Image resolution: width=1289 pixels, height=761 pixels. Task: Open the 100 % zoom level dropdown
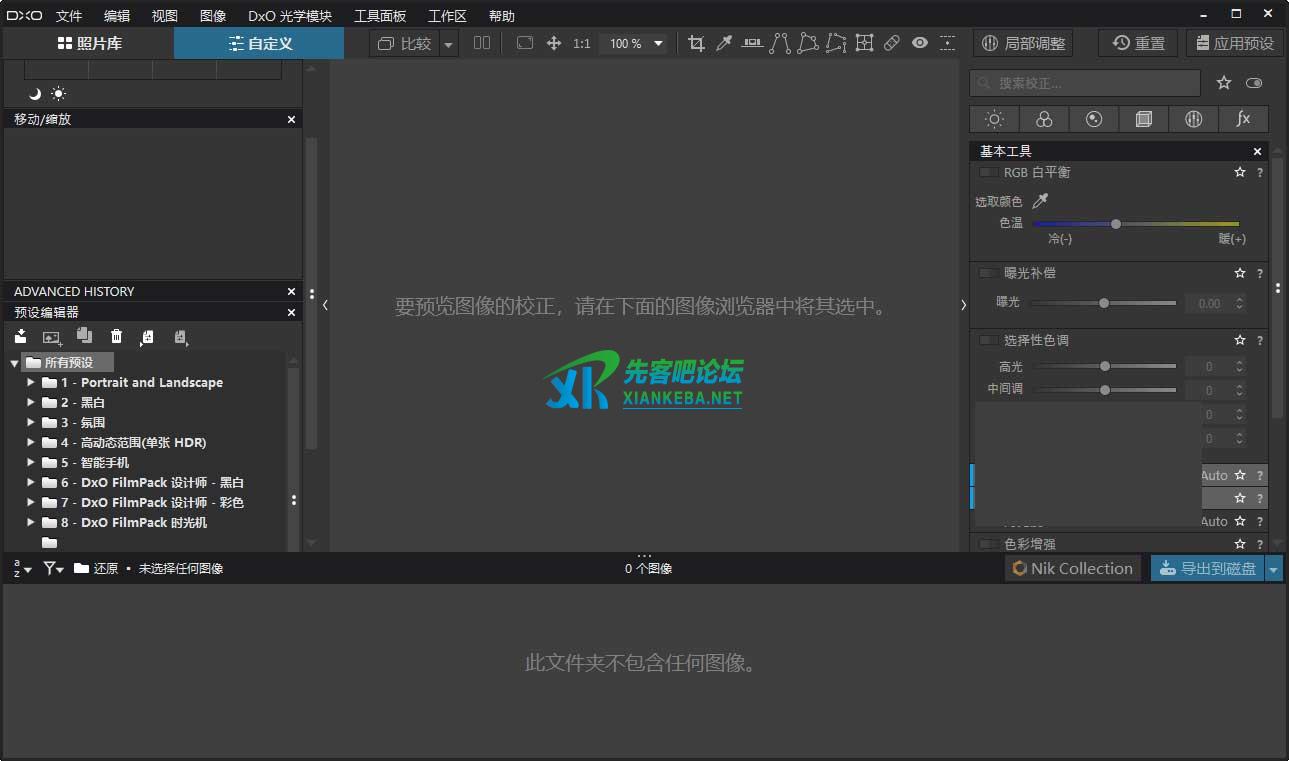tap(658, 44)
